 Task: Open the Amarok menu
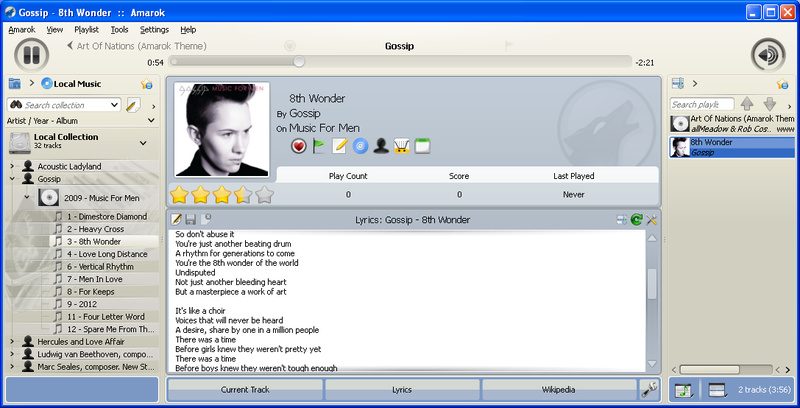pyautogui.click(x=22, y=30)
